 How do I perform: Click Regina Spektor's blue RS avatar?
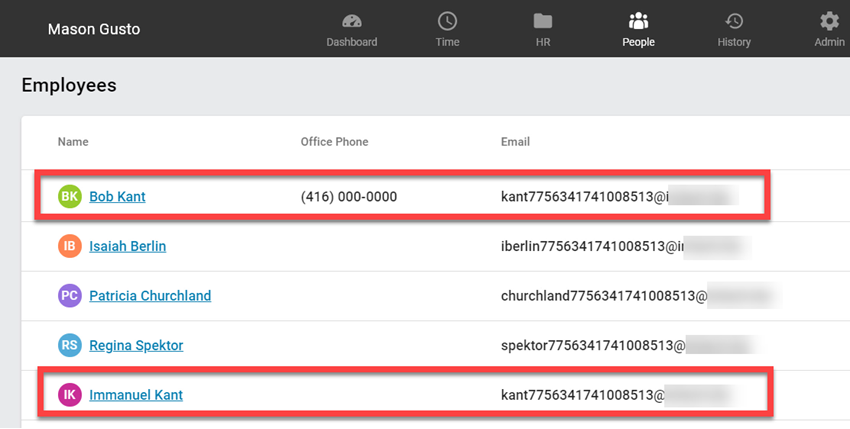pyautogui.click(x=70, y=346)
